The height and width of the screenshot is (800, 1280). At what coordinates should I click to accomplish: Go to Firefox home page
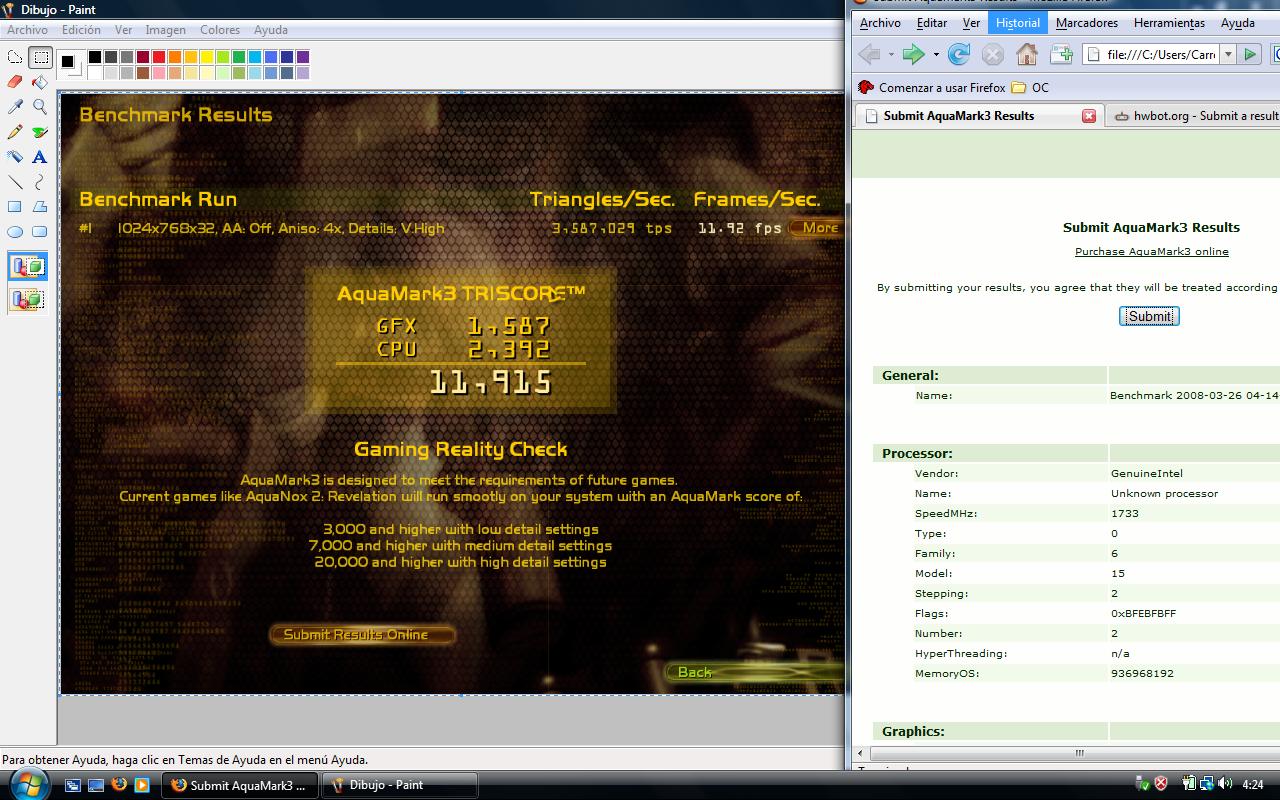click(x=1027, y=54)
